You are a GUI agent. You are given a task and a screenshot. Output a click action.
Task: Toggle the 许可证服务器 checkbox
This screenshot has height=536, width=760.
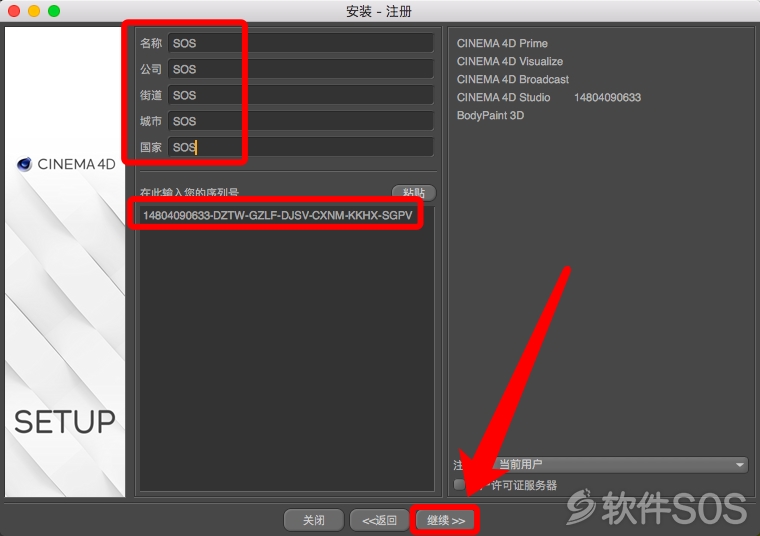coord(459,485)
